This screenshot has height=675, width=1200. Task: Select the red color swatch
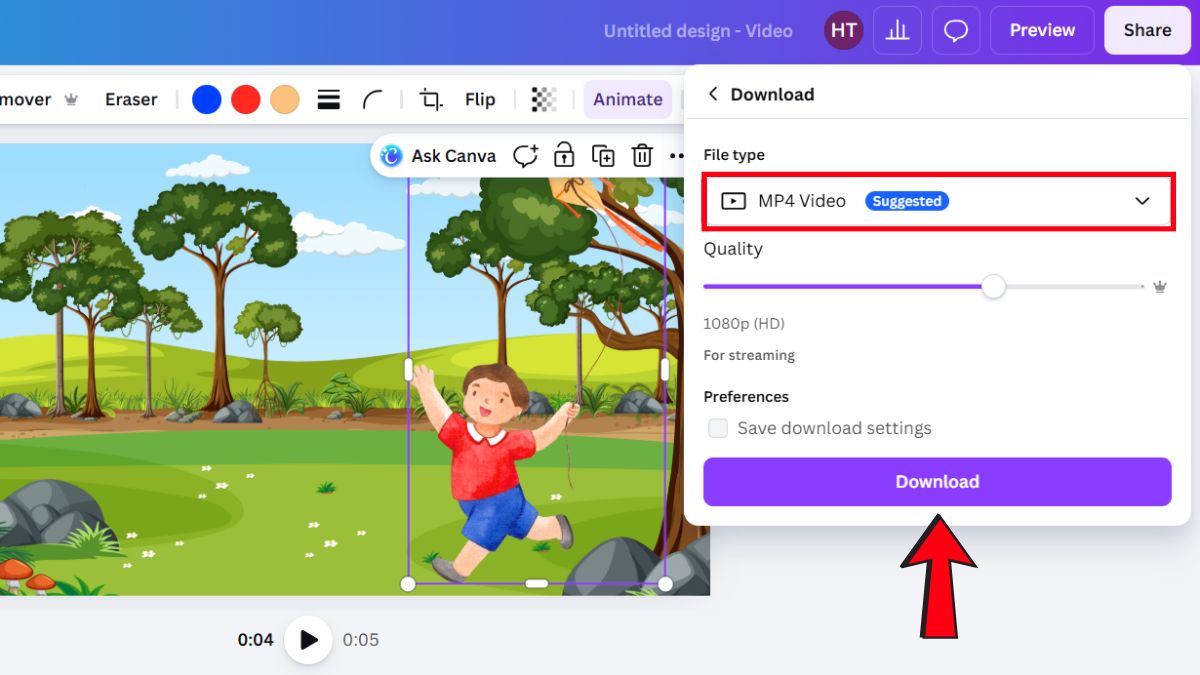click(x=245, y=99)
